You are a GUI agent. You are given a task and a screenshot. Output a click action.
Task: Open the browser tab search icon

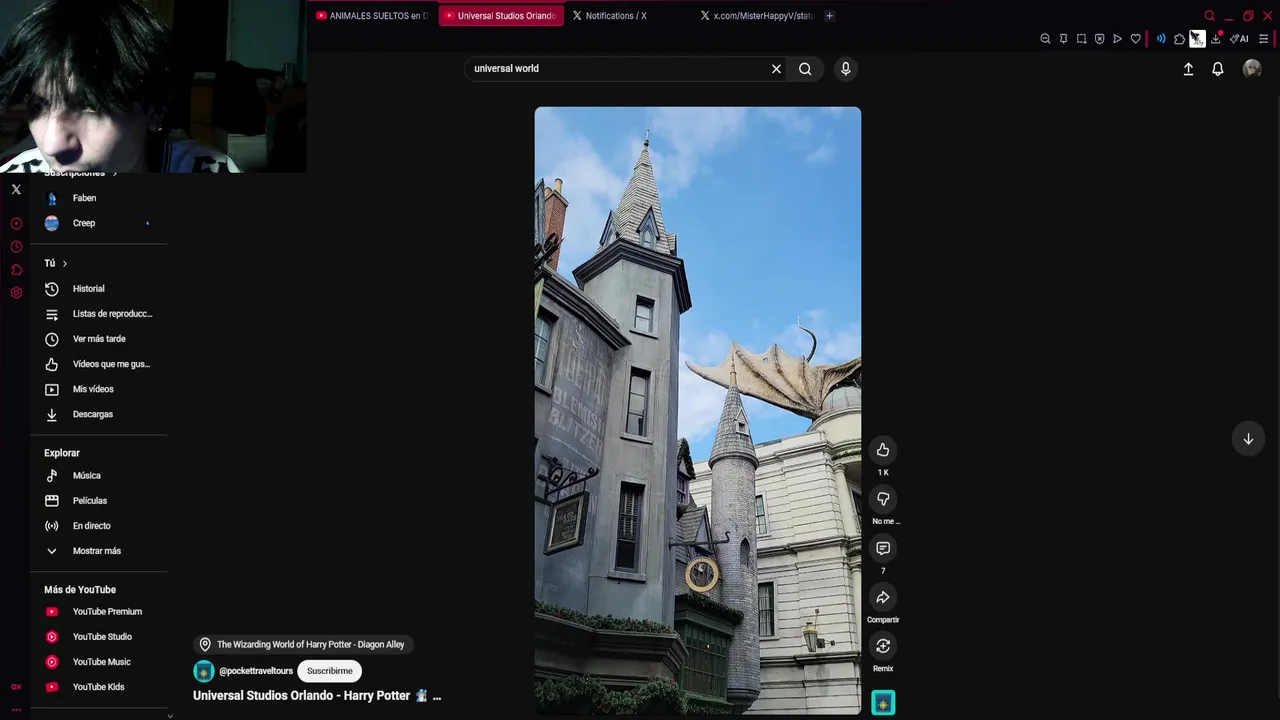click(x=1209, y=16)
